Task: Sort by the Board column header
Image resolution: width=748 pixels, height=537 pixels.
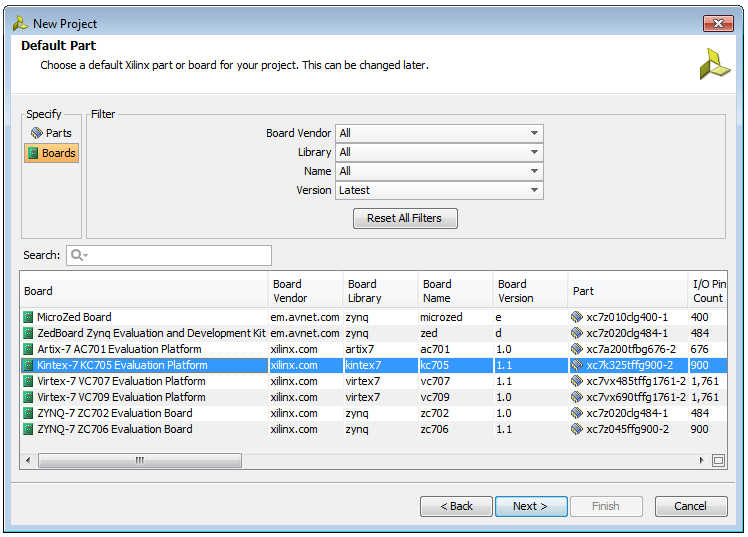Action: tap(144, 291)
